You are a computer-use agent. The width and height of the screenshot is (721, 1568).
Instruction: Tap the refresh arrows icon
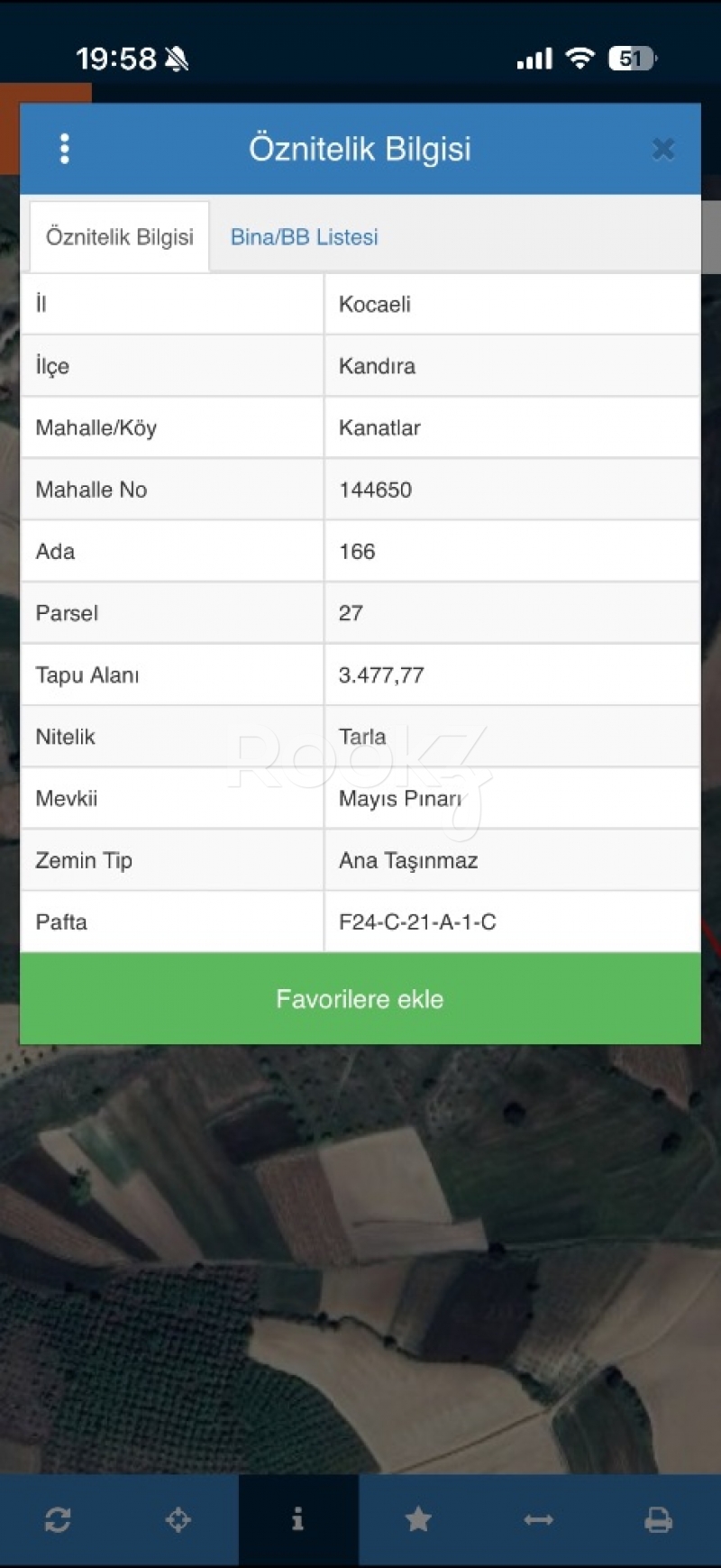(x=58, y=1520)
